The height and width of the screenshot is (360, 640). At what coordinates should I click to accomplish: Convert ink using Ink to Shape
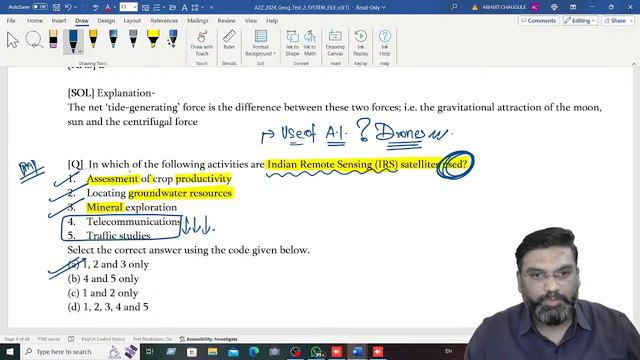(x=292, y=43)
